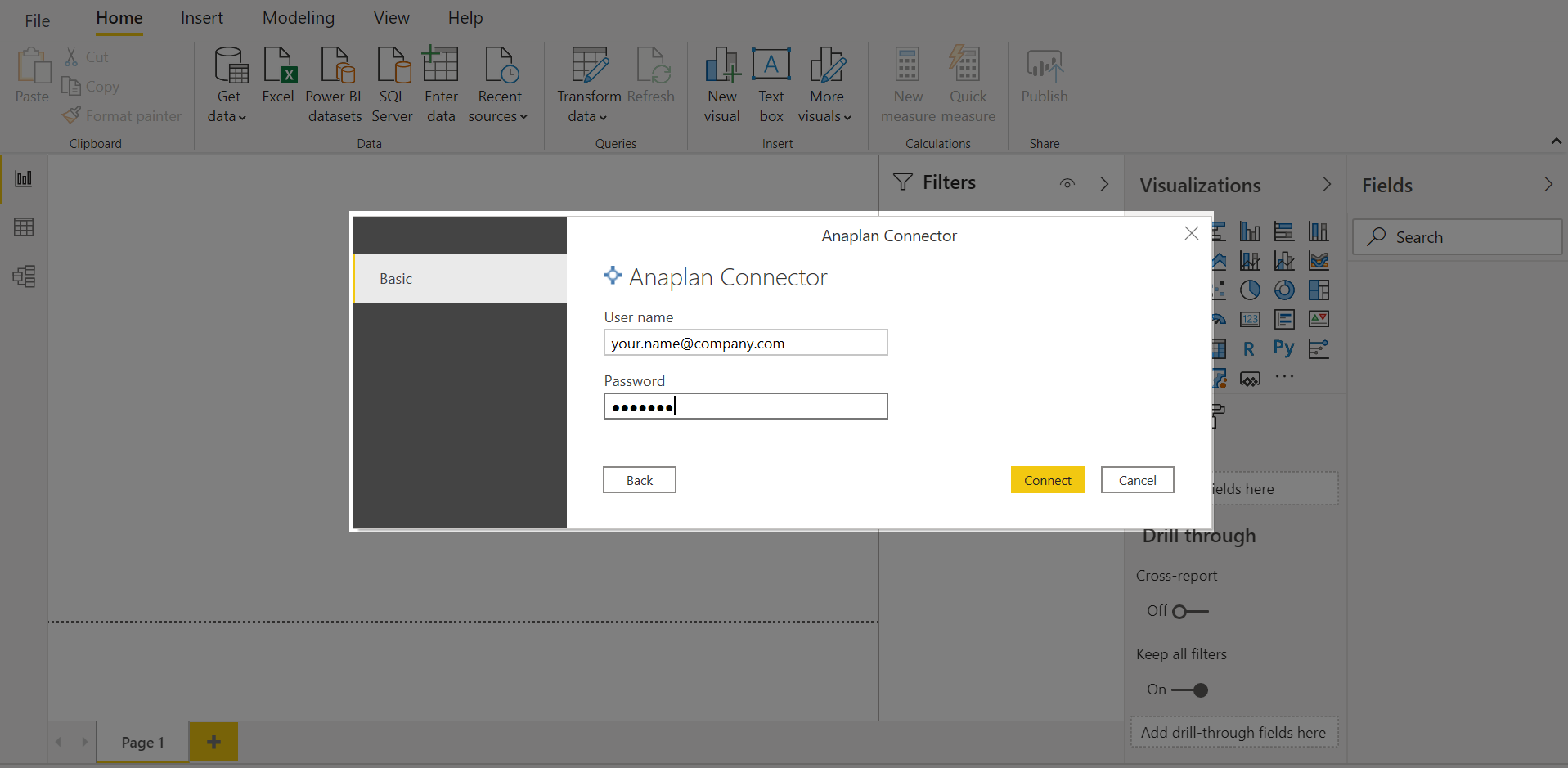
Task: Collapse the ribbon with caret arrow
Action: (1556, 141)
